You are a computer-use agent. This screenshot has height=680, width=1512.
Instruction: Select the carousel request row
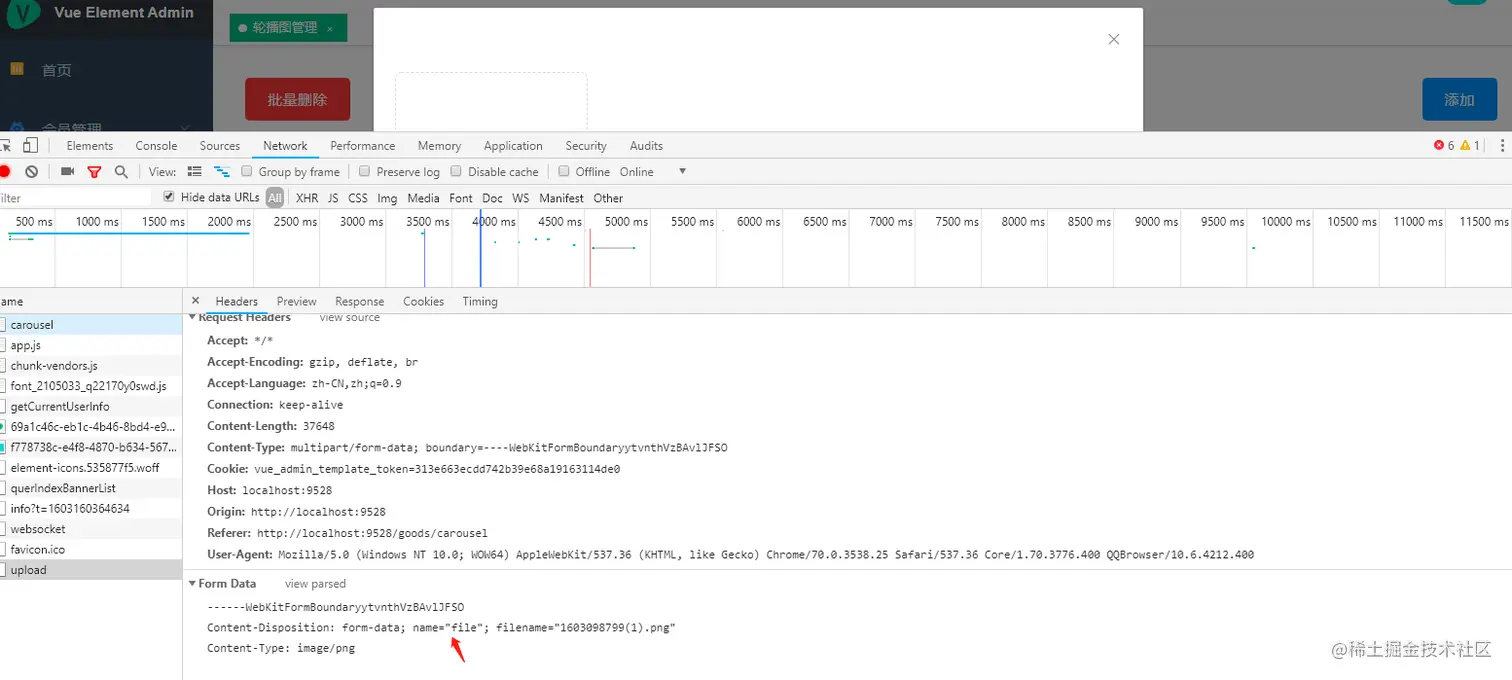[x=91, y=324]
